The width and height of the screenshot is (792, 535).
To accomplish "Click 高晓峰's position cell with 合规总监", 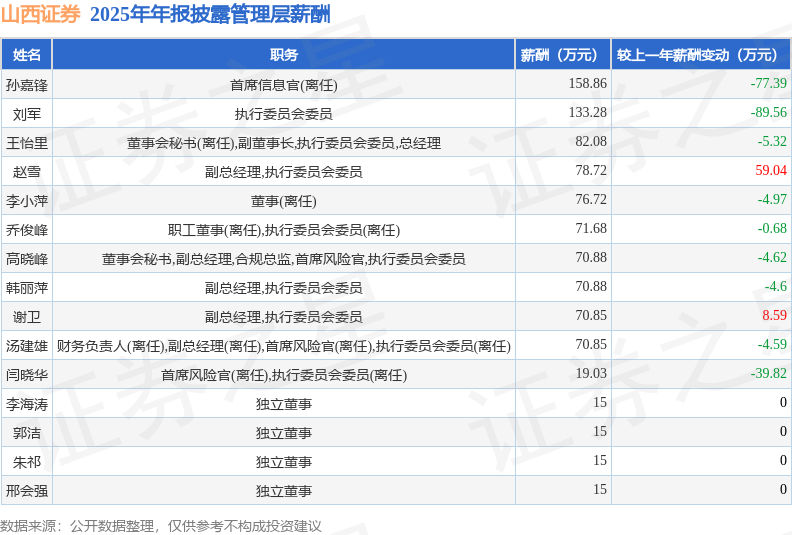I will pyautogui.click(x=283, y=259).
